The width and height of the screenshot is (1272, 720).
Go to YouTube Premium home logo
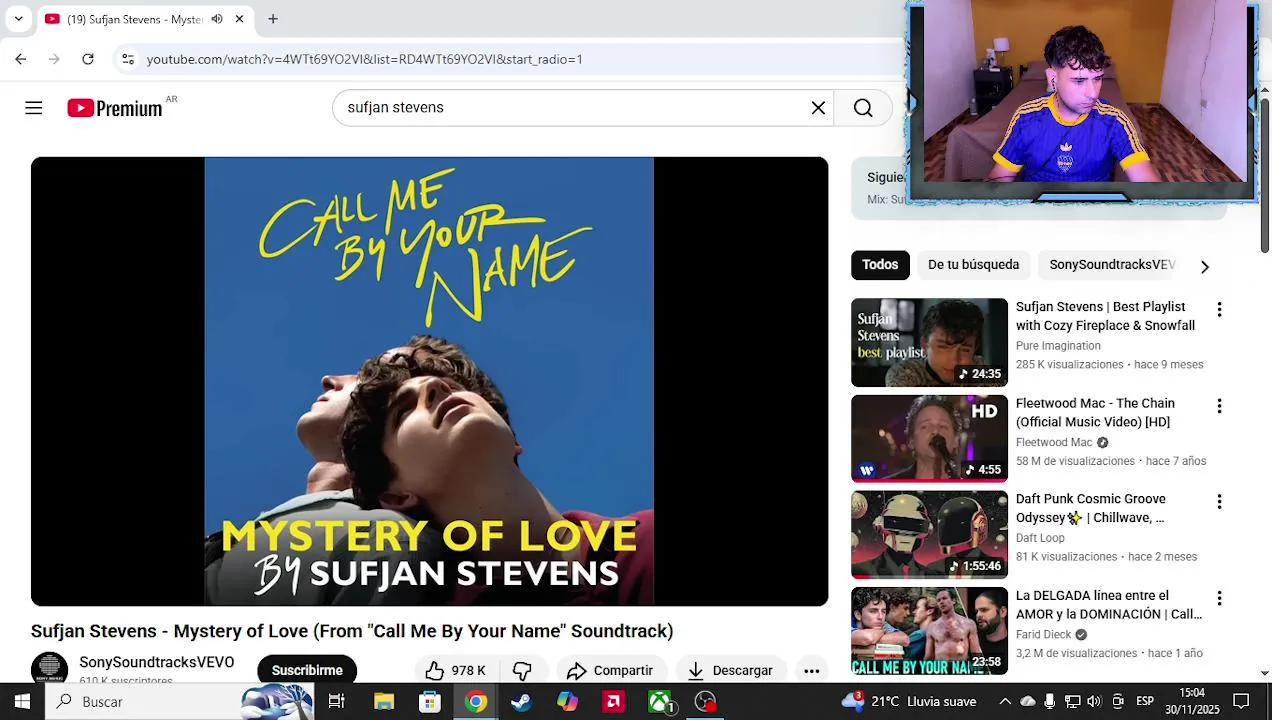(115, 108)
